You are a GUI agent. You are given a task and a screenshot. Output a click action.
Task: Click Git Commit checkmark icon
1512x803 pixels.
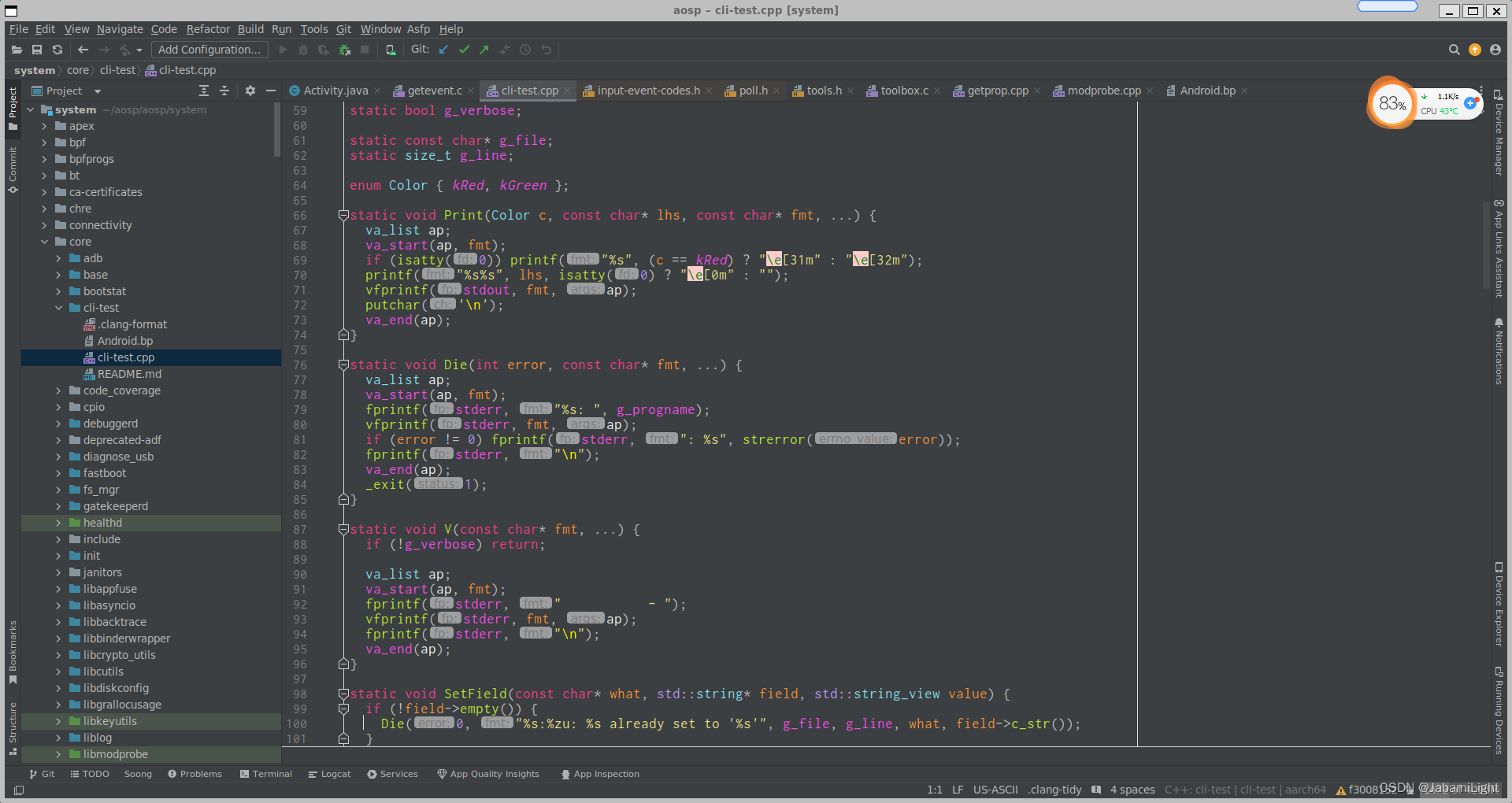(x=465, y=50)
